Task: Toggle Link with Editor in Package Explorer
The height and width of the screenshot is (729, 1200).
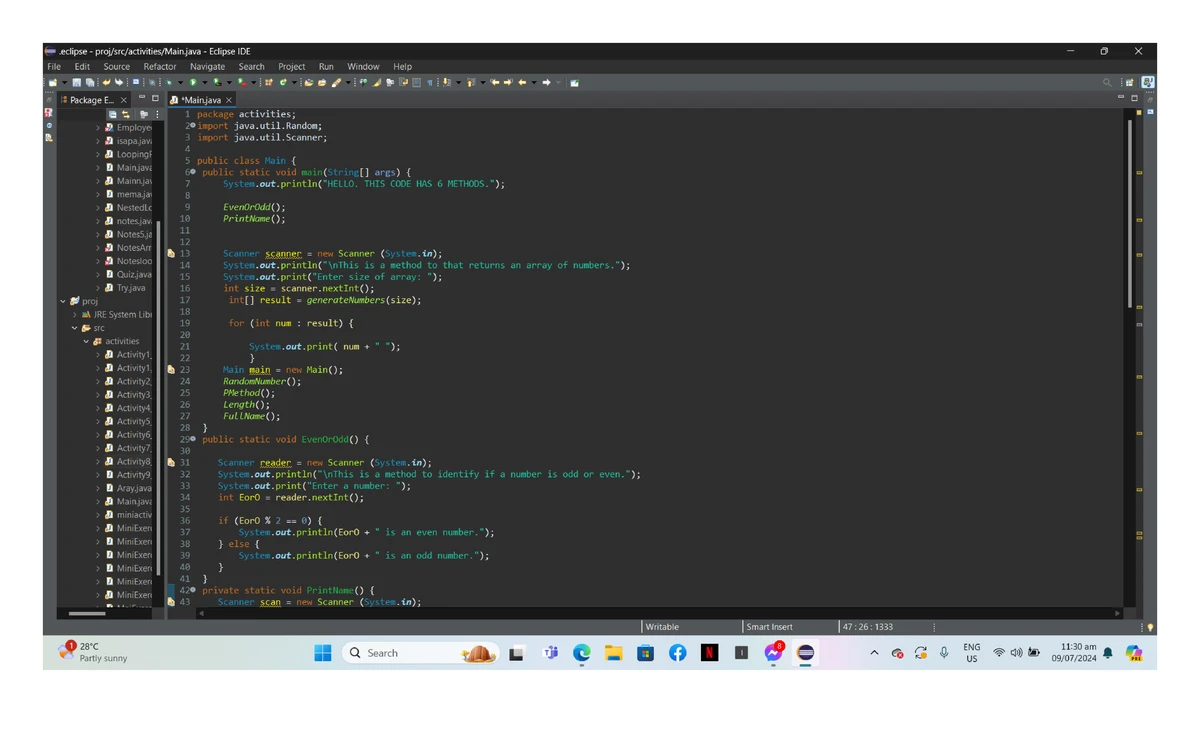Action: click(126, 114)
